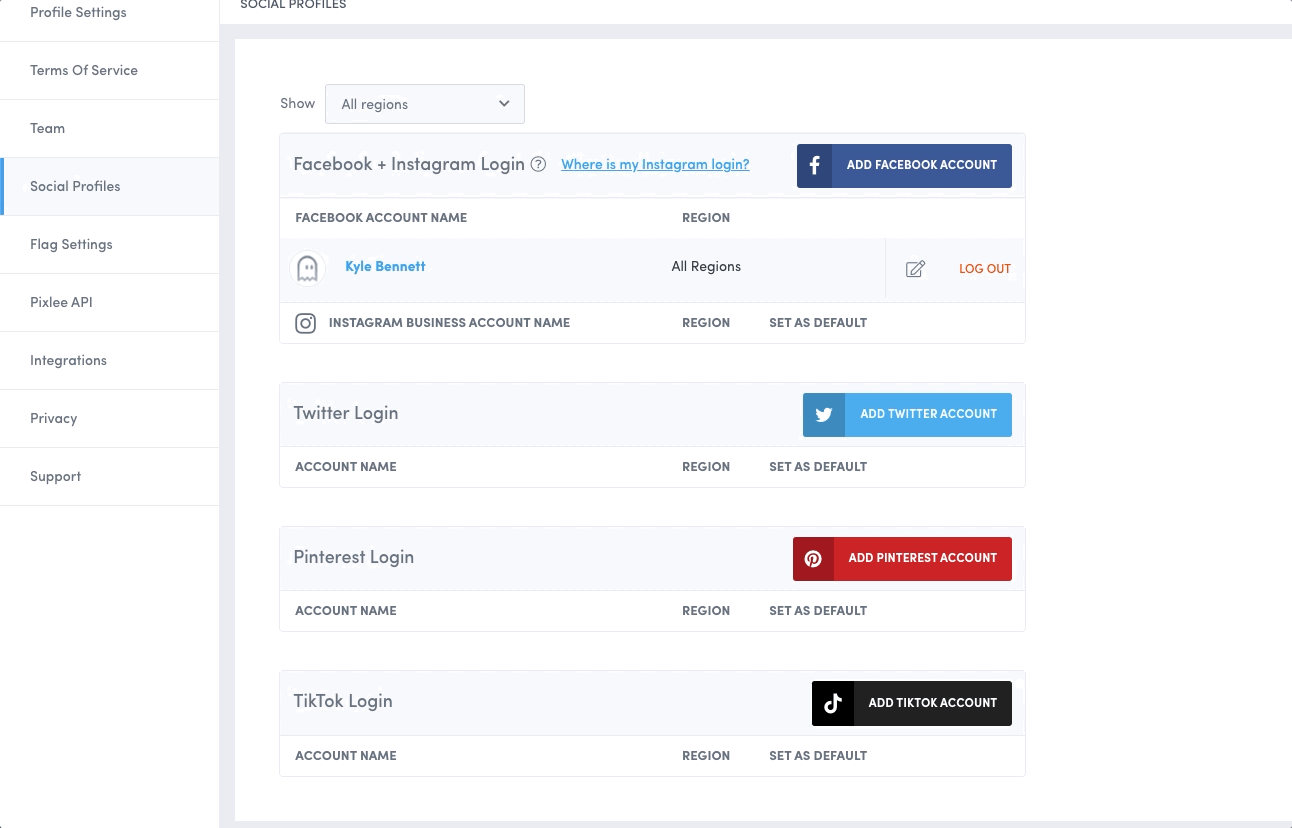Navigate to Pixlee API settings

tap(61, 303)
